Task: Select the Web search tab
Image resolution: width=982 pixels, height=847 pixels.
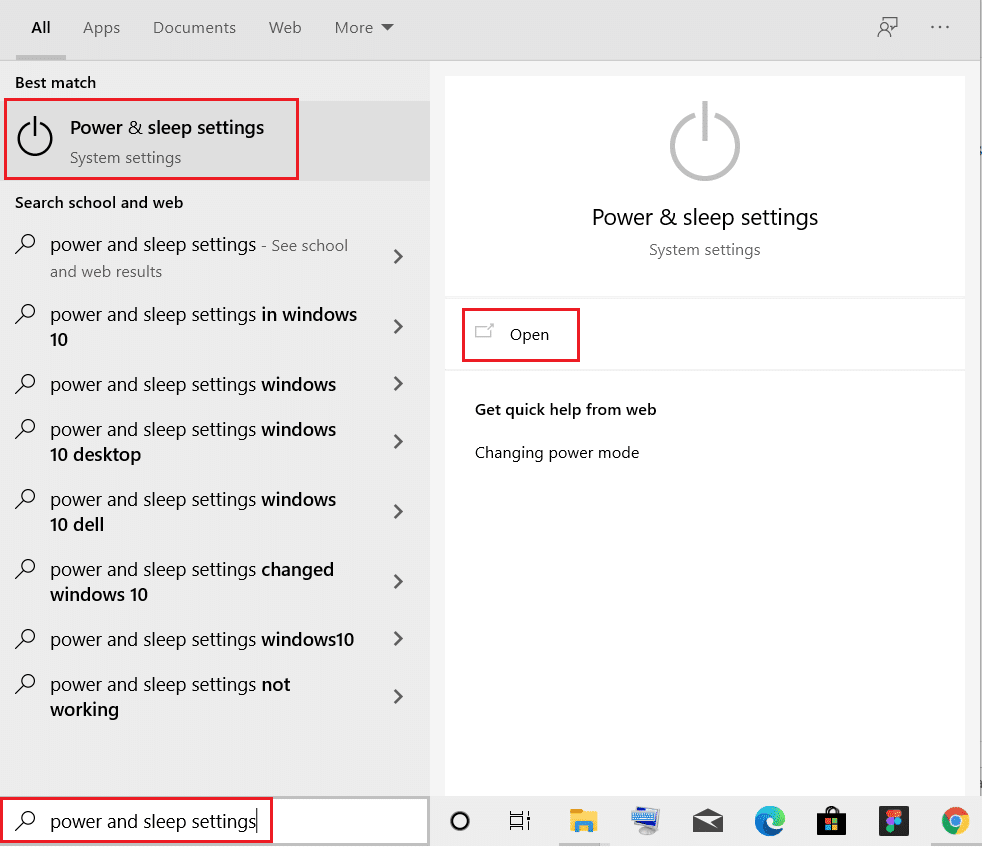Action: [x=285, y=28]
